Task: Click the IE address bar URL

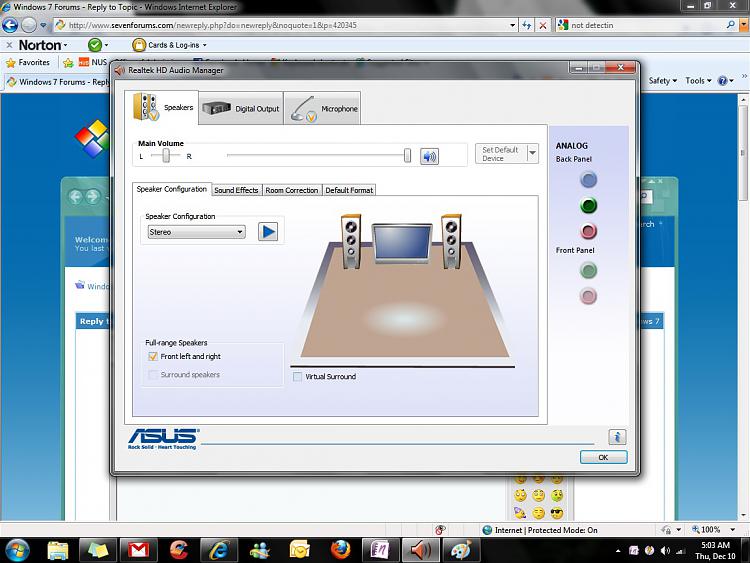Action: tap(213, 25)
